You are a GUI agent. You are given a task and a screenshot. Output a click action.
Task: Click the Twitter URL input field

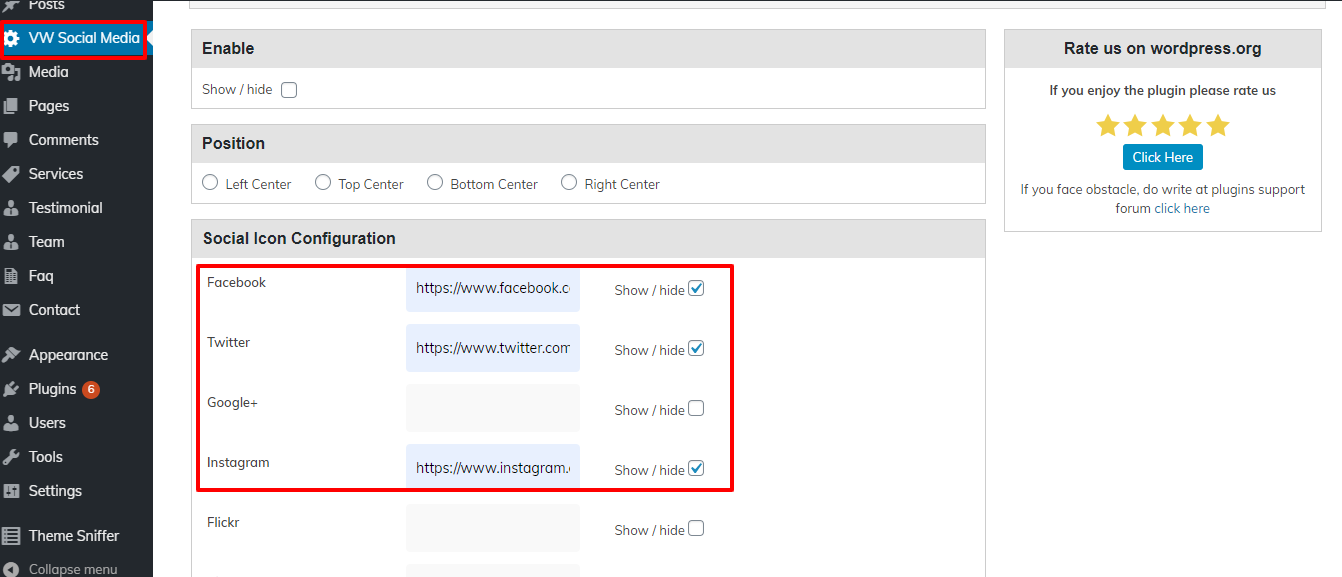(x=492, y=348)
